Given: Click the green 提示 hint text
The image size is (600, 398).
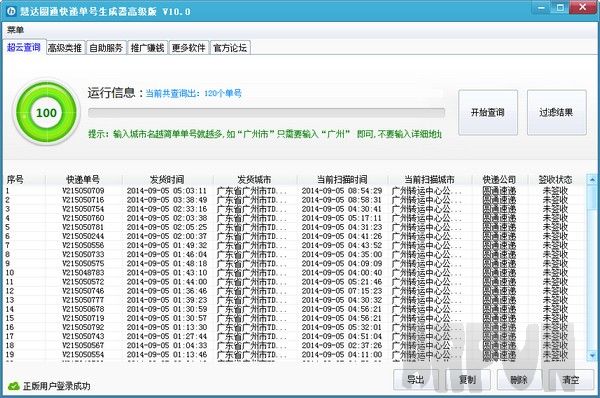Looking at the screenshot, I should [265, 134].
